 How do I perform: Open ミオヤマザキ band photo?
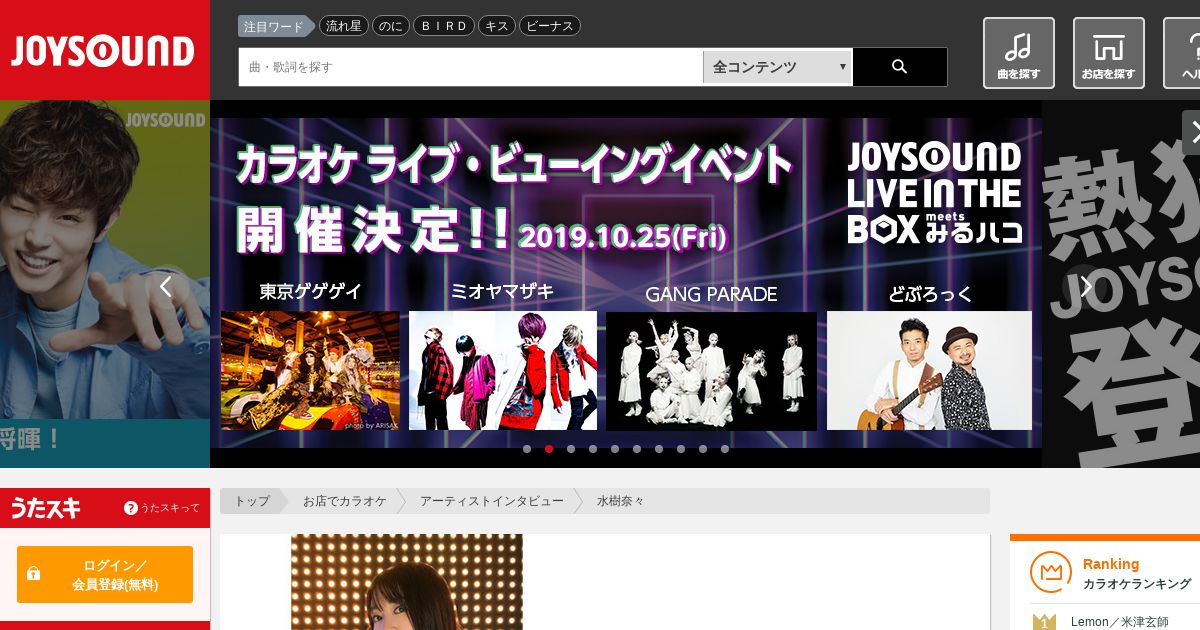pyautogui.click(x=503, y=371)
